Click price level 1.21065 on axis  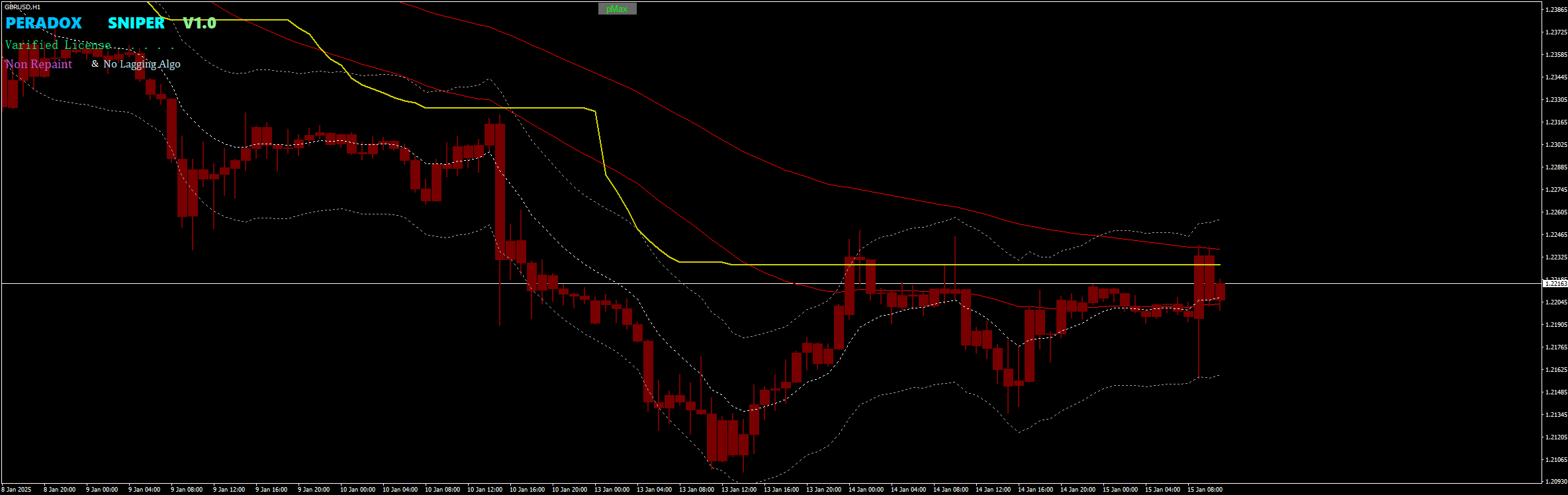1556,459
